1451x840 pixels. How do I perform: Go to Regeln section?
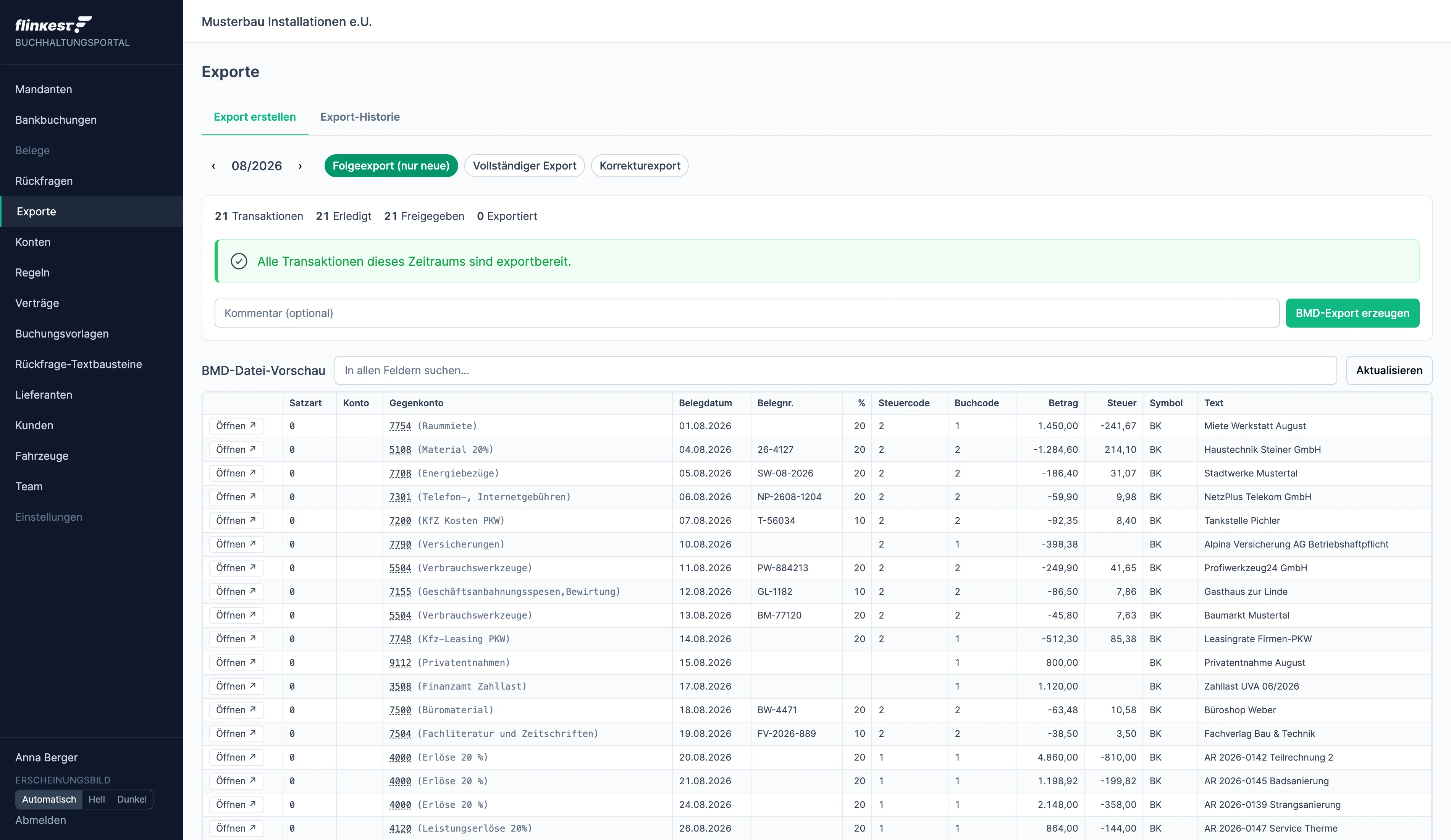coord(92,272)
